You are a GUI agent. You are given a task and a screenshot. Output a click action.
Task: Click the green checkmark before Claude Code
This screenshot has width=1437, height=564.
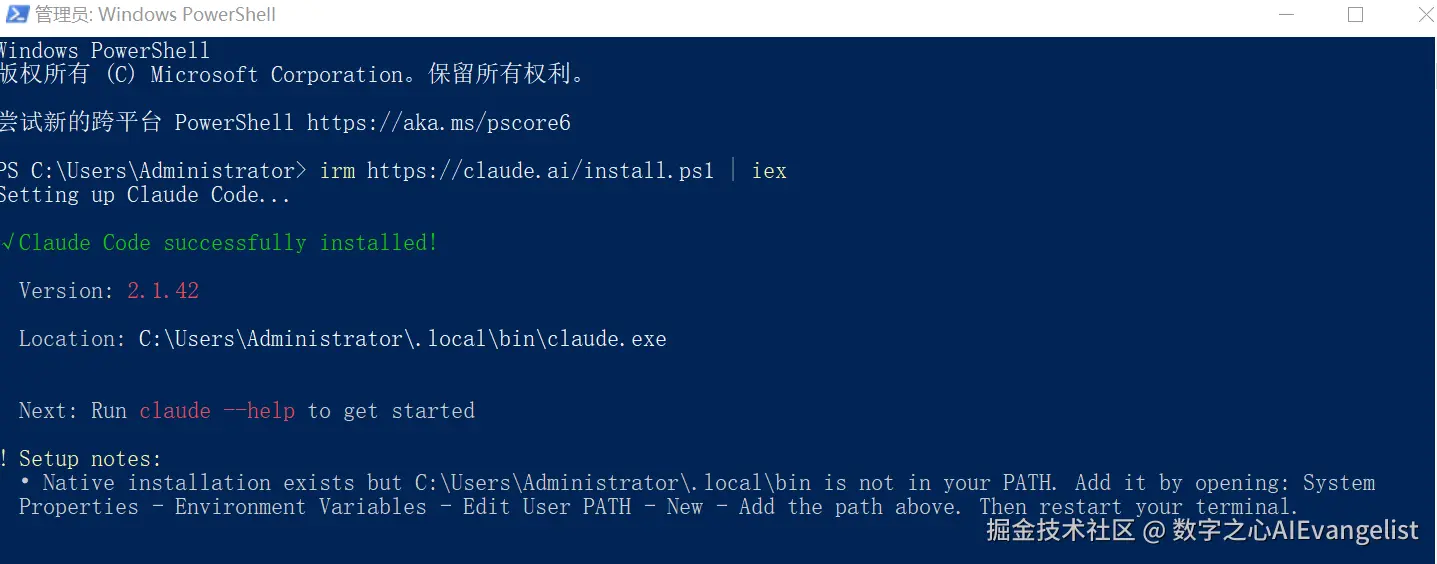pos(7,243)
